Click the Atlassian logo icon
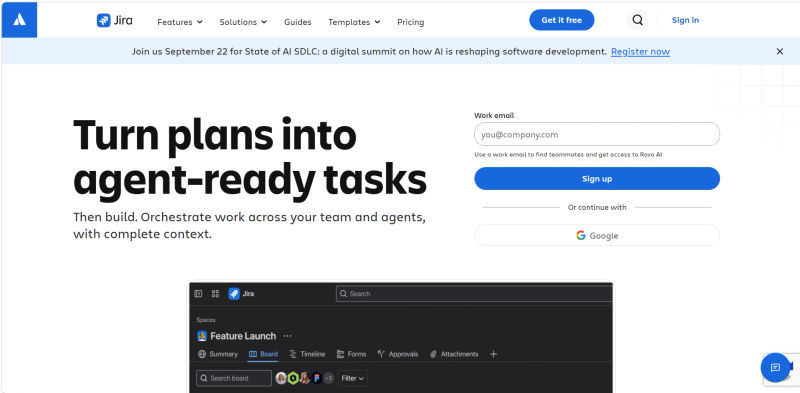Image resolution: width=800 pixels, height=393 pixels. (19, 20)
